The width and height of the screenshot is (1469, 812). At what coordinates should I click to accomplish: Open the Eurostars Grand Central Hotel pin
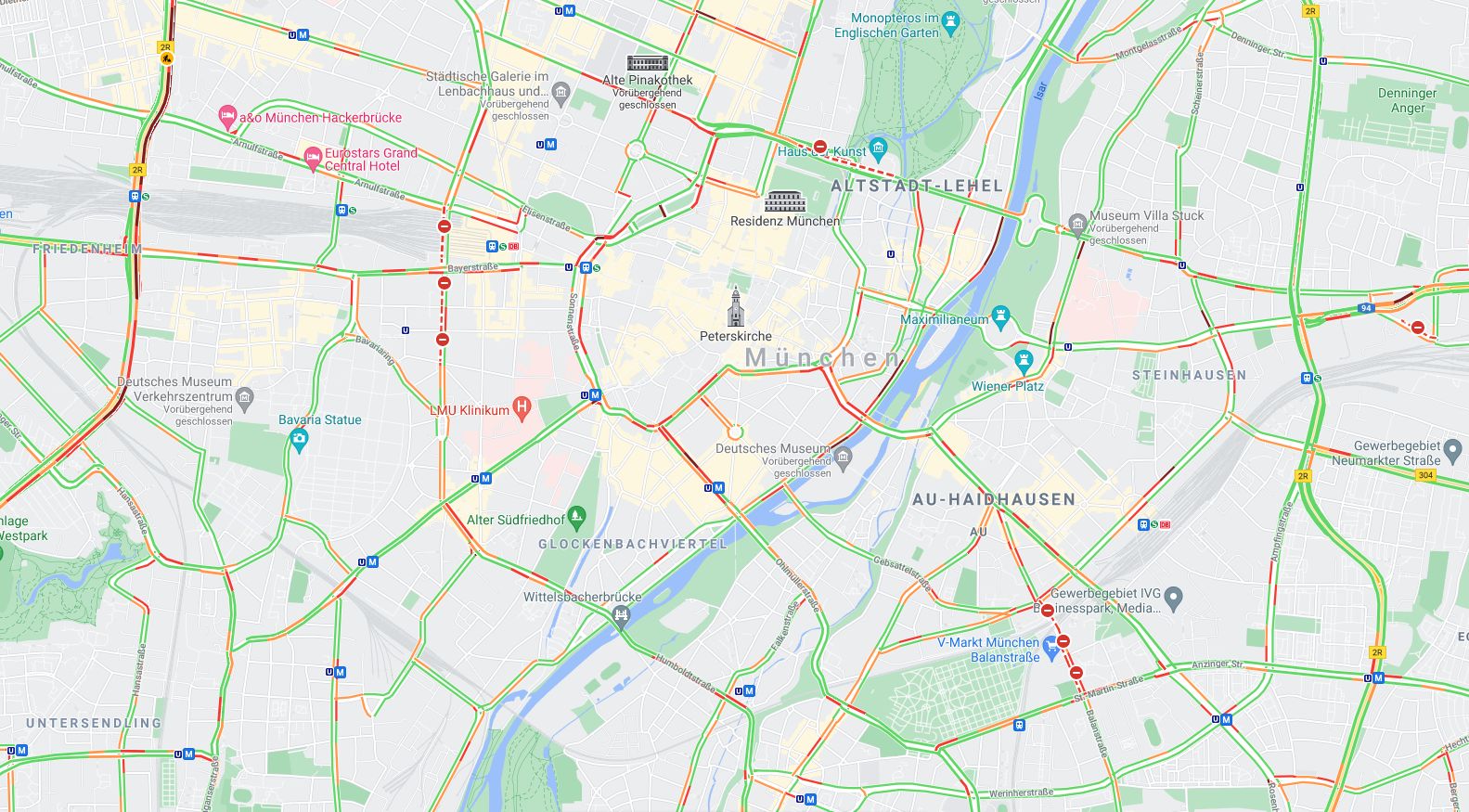pyautogui.click(x=313, y=159)
